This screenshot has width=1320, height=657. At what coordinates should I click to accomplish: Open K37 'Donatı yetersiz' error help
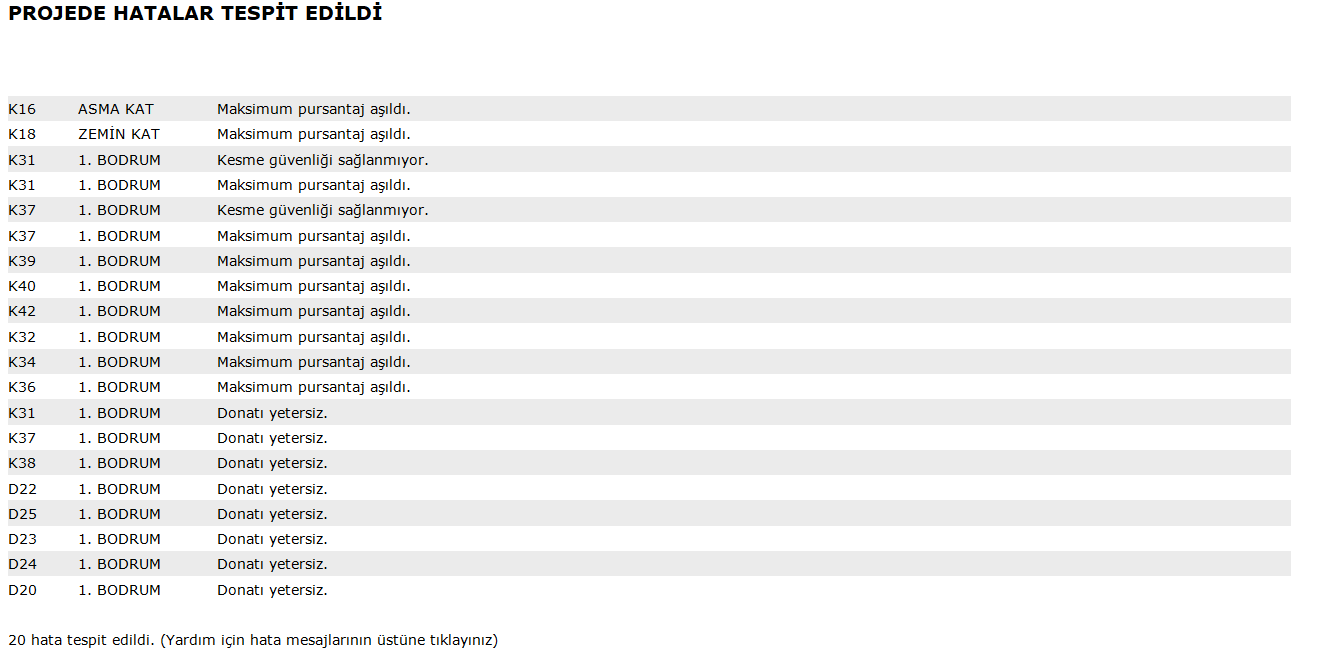(x=272, y=438)
